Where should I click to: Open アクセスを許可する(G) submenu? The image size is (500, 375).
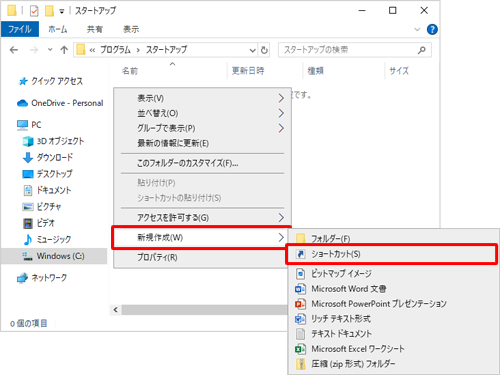(x=202, y=218)
